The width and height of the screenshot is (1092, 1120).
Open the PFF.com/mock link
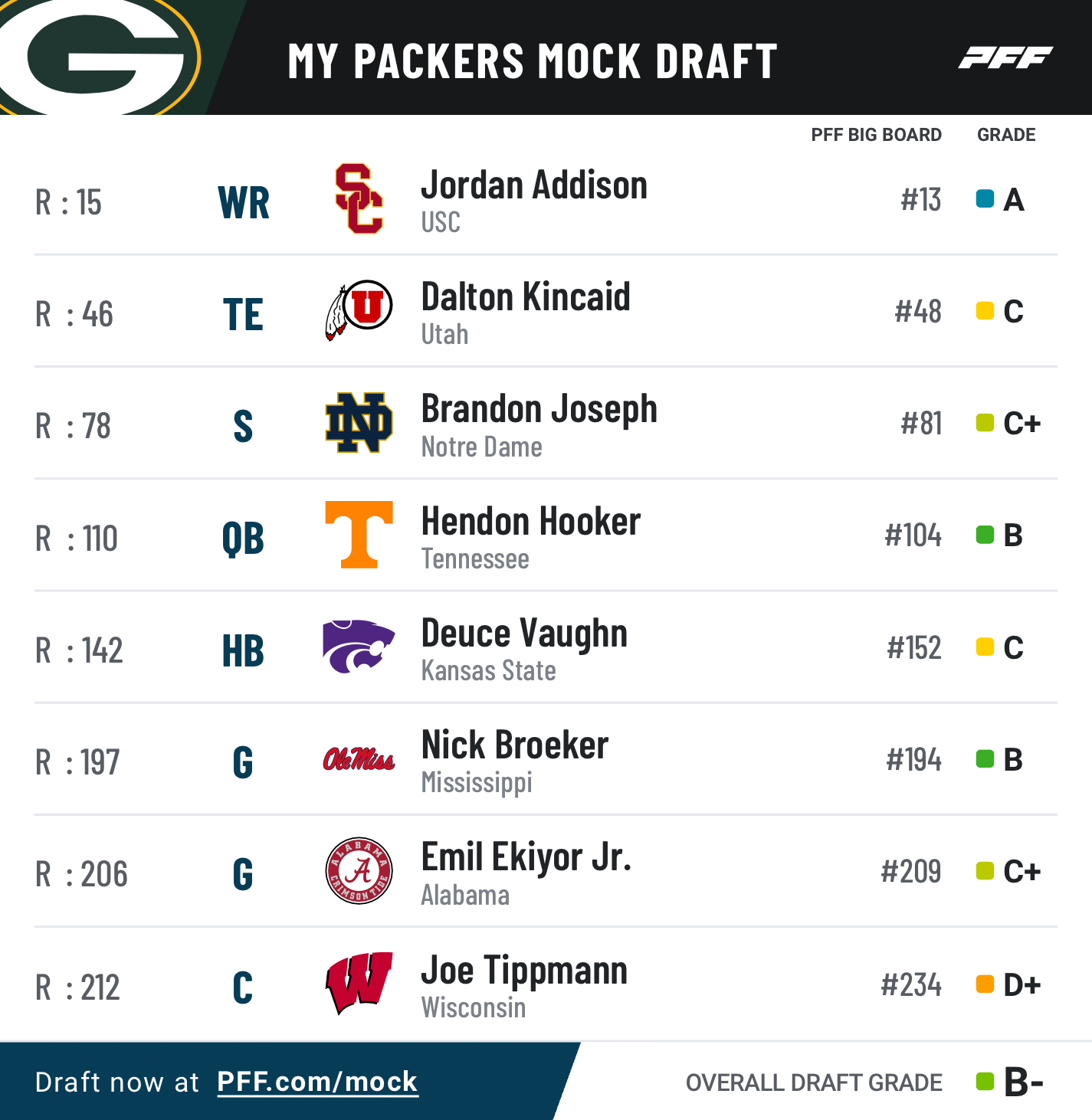[x=317, y=1082]
